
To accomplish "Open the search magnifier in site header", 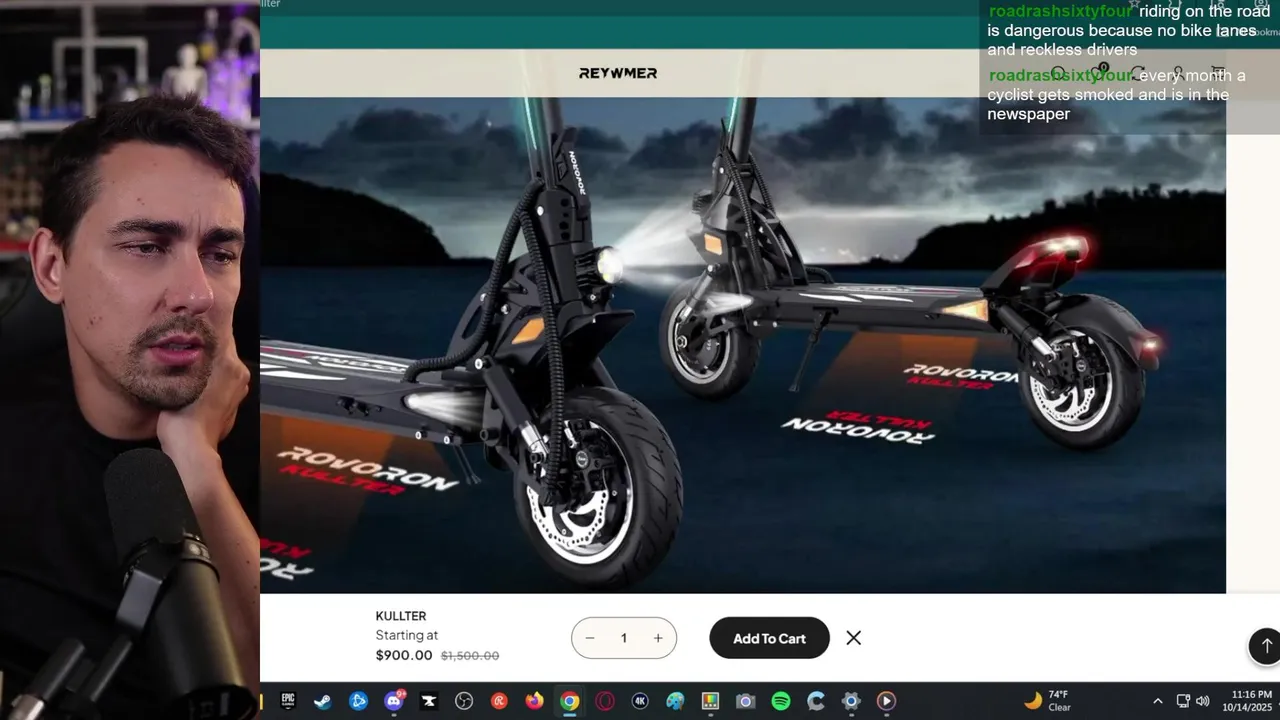I will point(1059,74).
